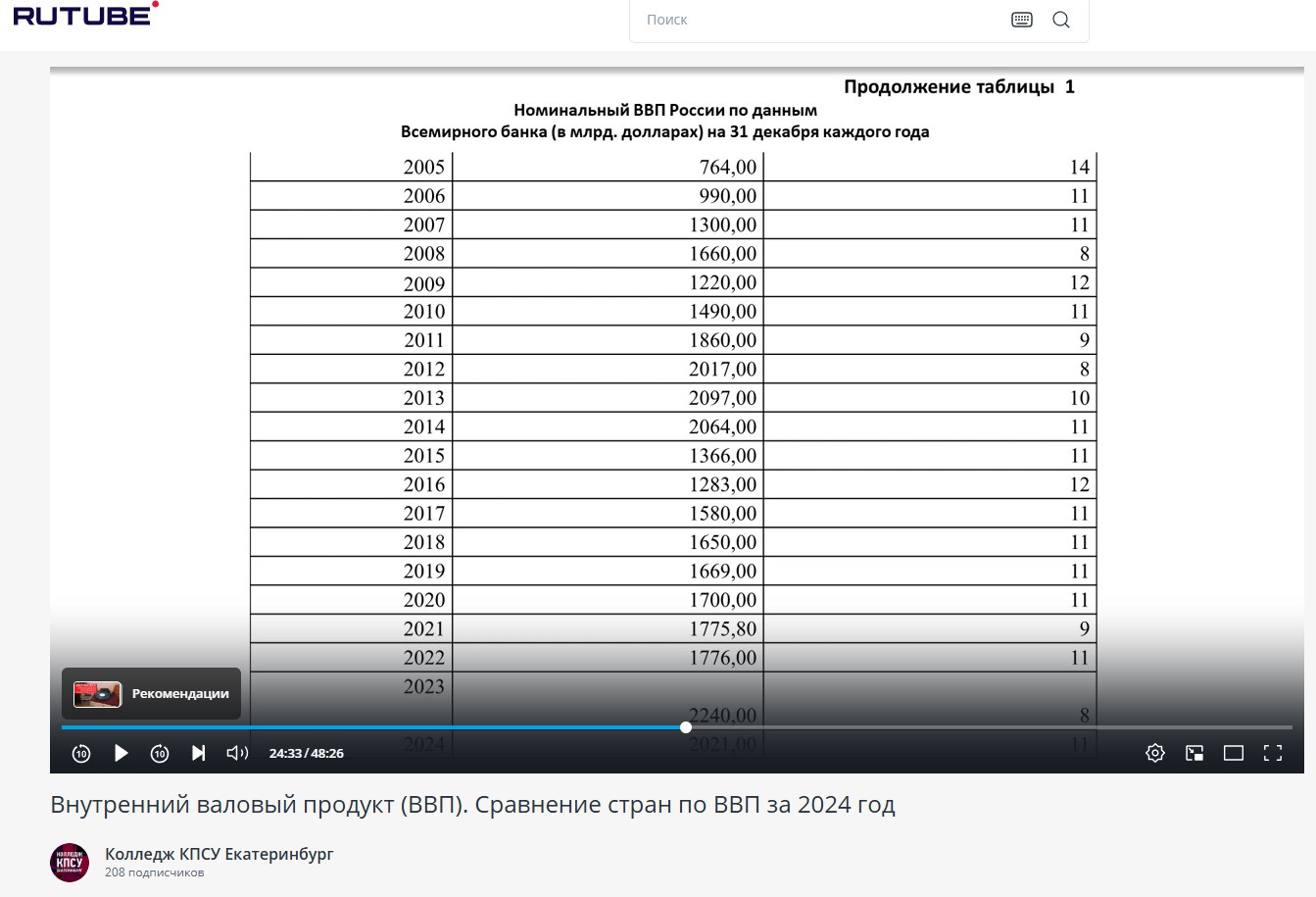1316x897 pixels.
Task: Click the video title text
Action: point(472,805)
